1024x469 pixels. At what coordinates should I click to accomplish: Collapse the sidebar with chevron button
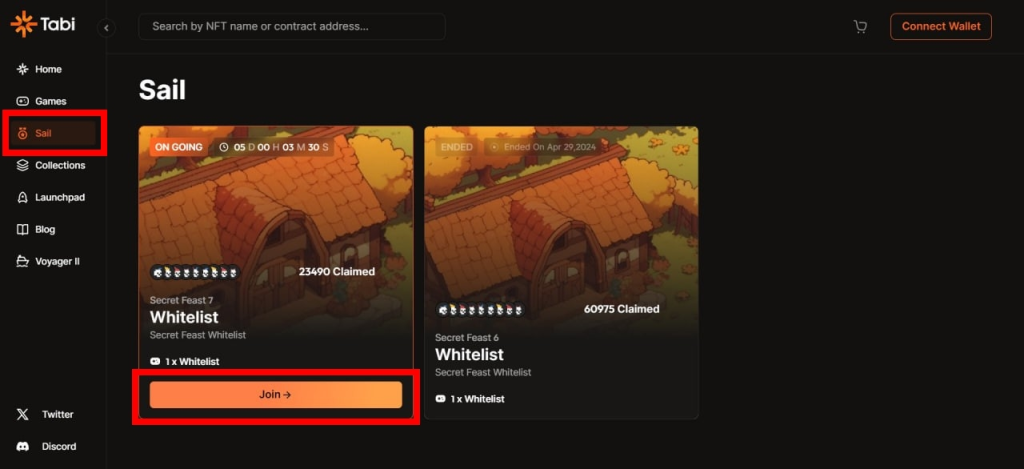click(106, 27)
